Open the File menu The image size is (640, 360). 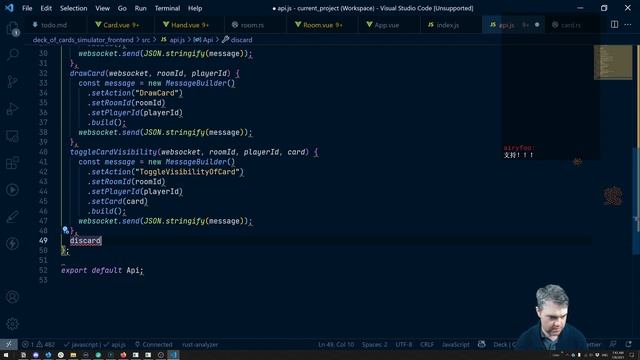(27, 8)
